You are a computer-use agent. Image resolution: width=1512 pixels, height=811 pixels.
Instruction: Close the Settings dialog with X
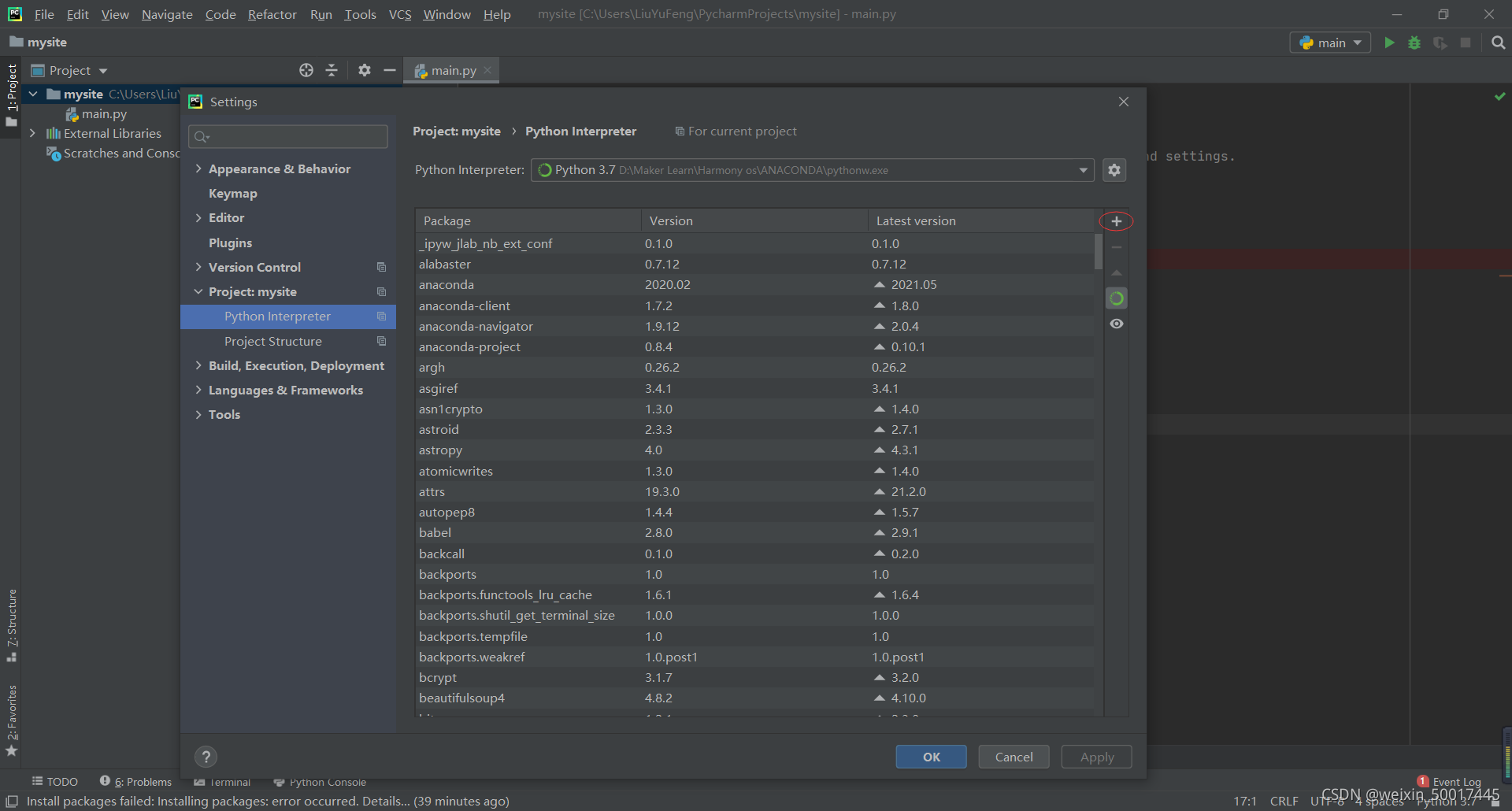point(1124,102)
